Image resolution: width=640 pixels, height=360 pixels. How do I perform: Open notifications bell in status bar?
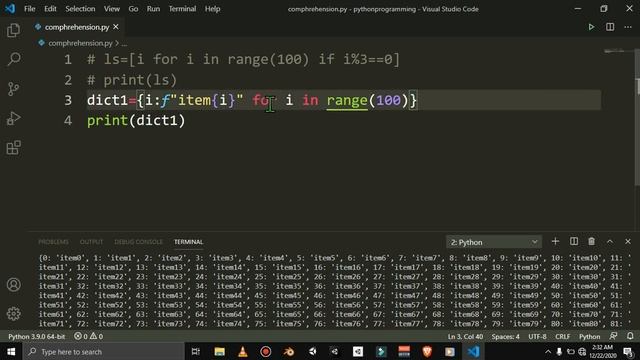pos(630,336)
